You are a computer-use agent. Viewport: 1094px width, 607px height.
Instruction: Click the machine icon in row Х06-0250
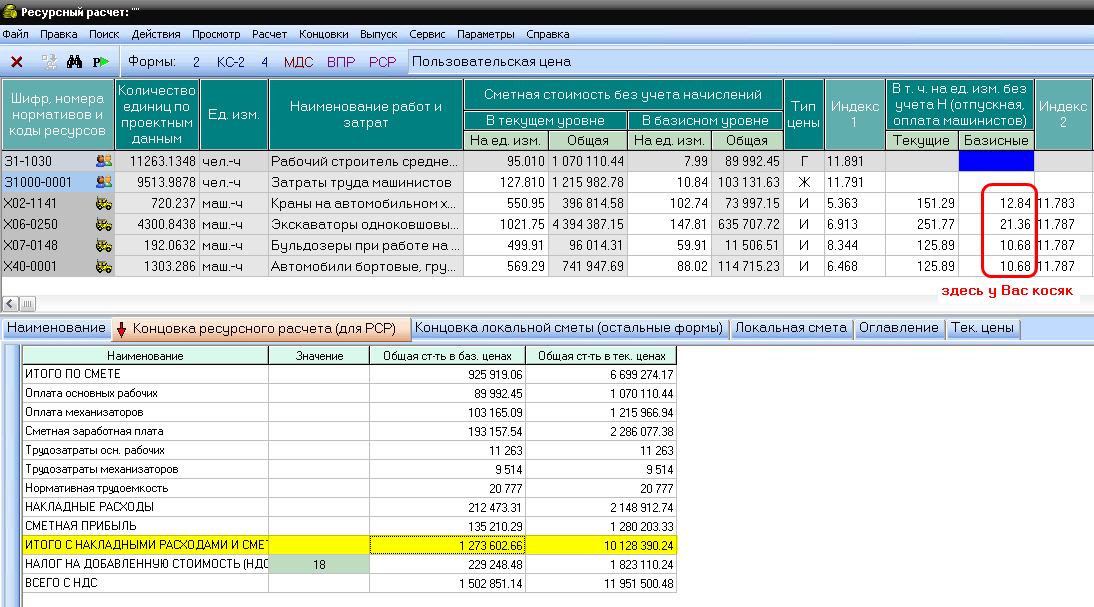coord(103,224)
